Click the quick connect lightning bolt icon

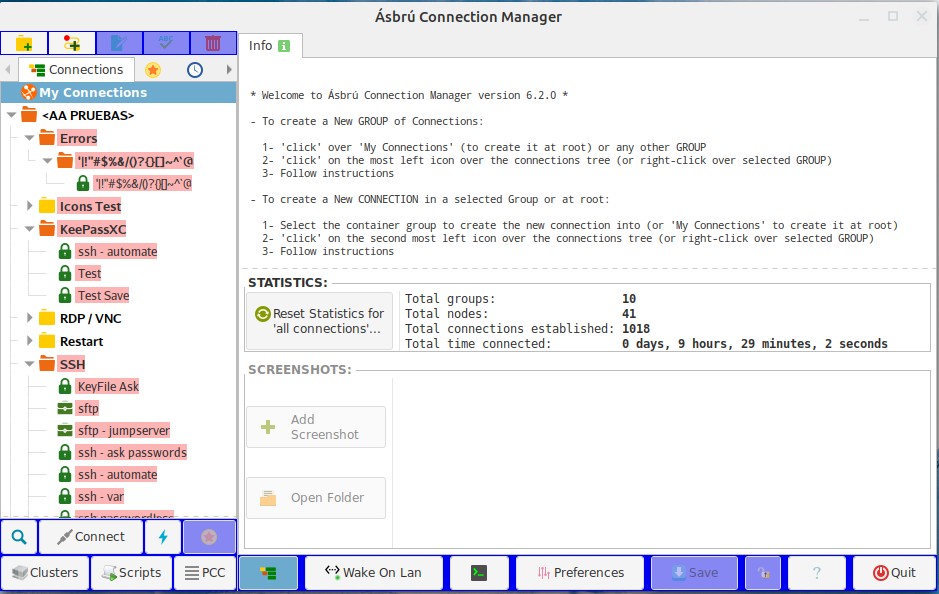pyautogui.click(x=163, y=537)
